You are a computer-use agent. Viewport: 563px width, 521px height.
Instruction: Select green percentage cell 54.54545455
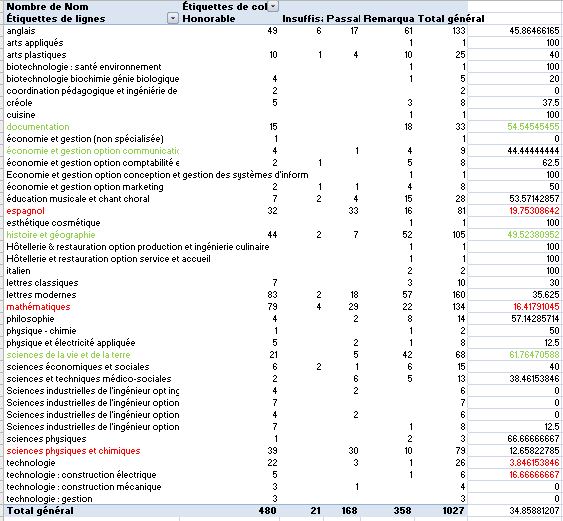[x=533, y=127]
